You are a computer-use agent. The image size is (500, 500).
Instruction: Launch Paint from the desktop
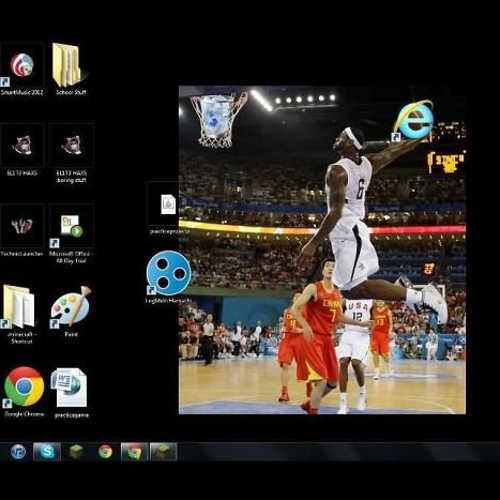tap(71, 311)
